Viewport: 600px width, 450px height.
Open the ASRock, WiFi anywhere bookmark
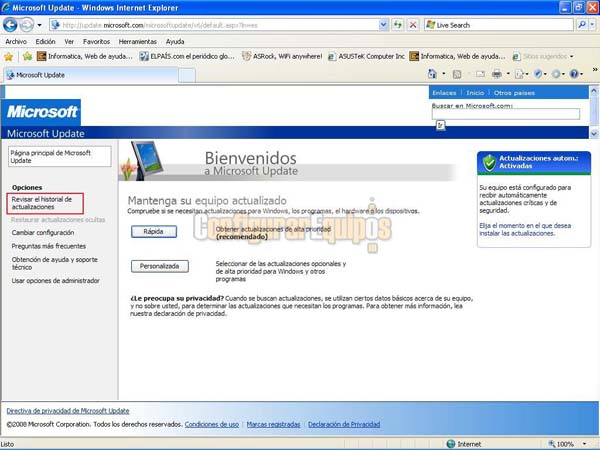point(282,57)
